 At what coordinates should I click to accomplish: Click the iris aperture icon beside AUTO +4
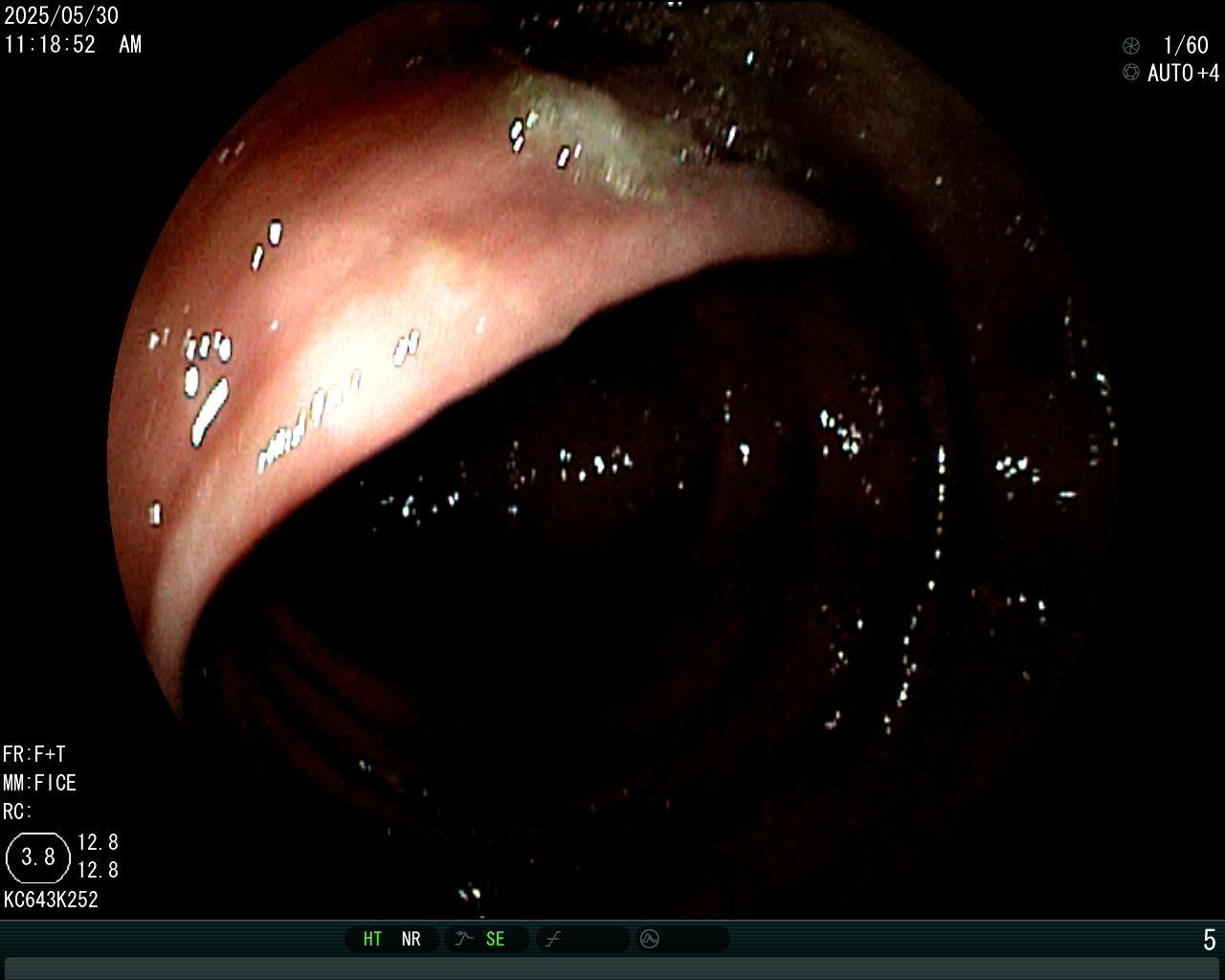(1131, 73)
